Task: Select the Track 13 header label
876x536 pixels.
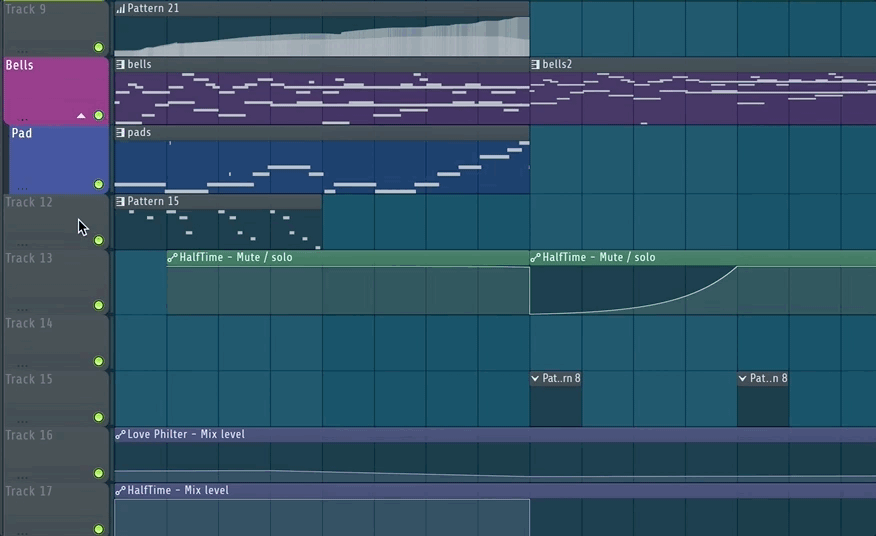Action: (29, 258)
